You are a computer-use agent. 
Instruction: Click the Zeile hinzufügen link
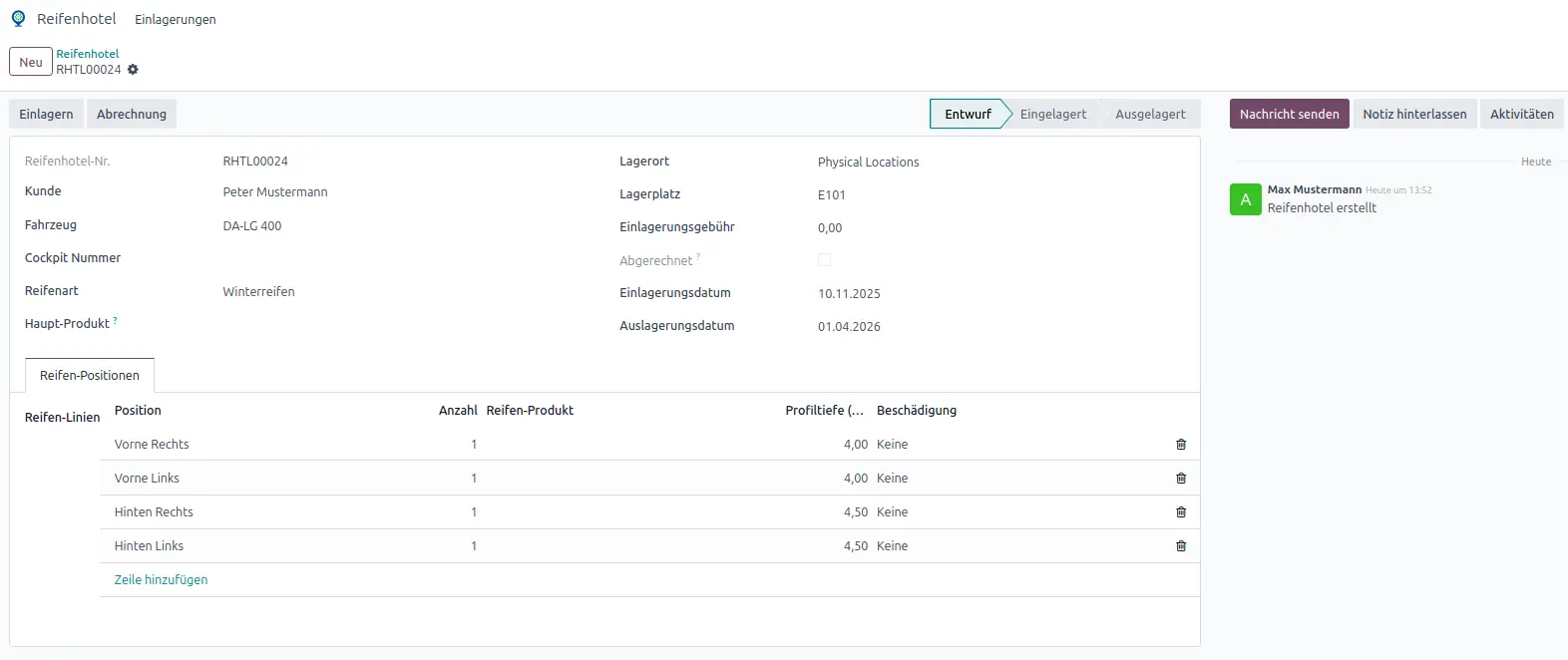tap(161, 580)
